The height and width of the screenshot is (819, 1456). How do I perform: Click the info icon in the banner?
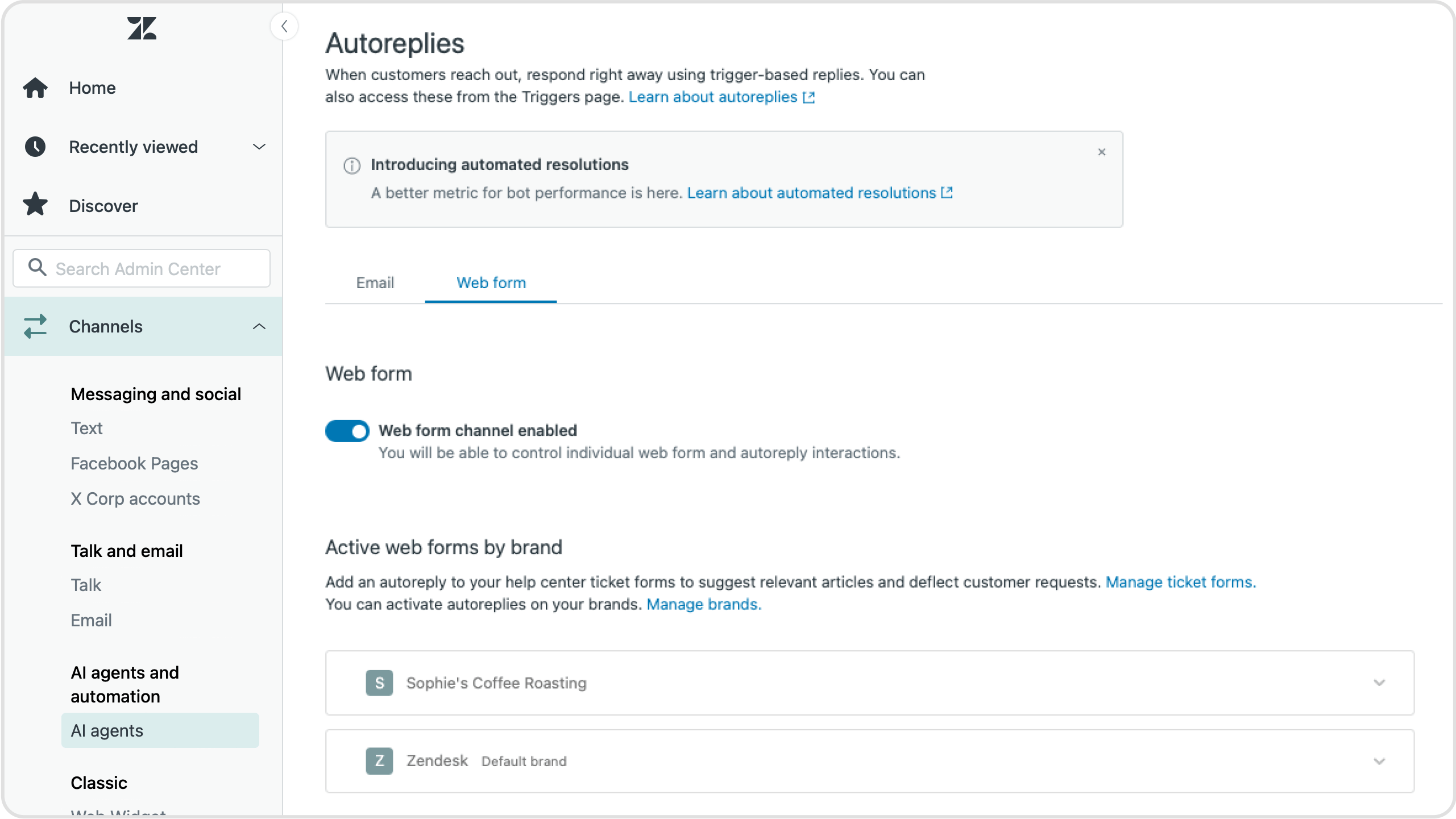[x=352, y=166]
